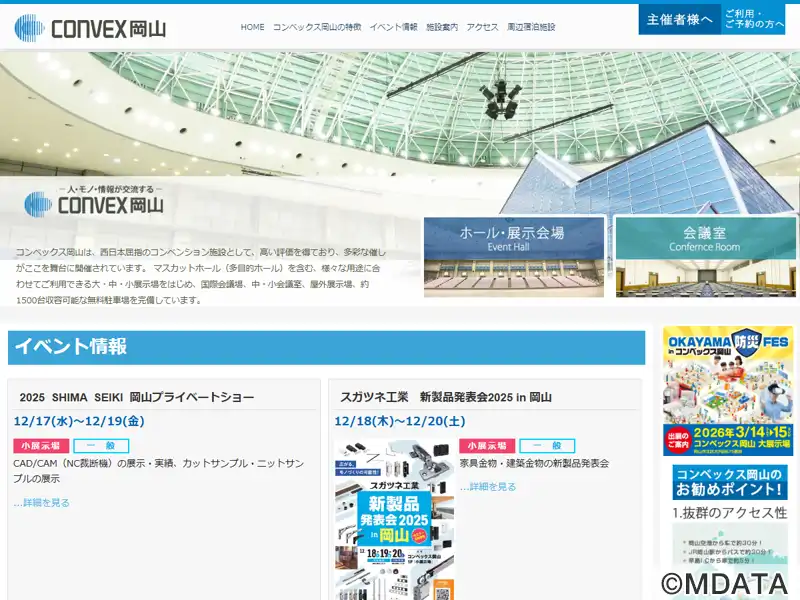
Task: Open the ホール・展示会場 Event Hall card
Action: pos(514,257)
